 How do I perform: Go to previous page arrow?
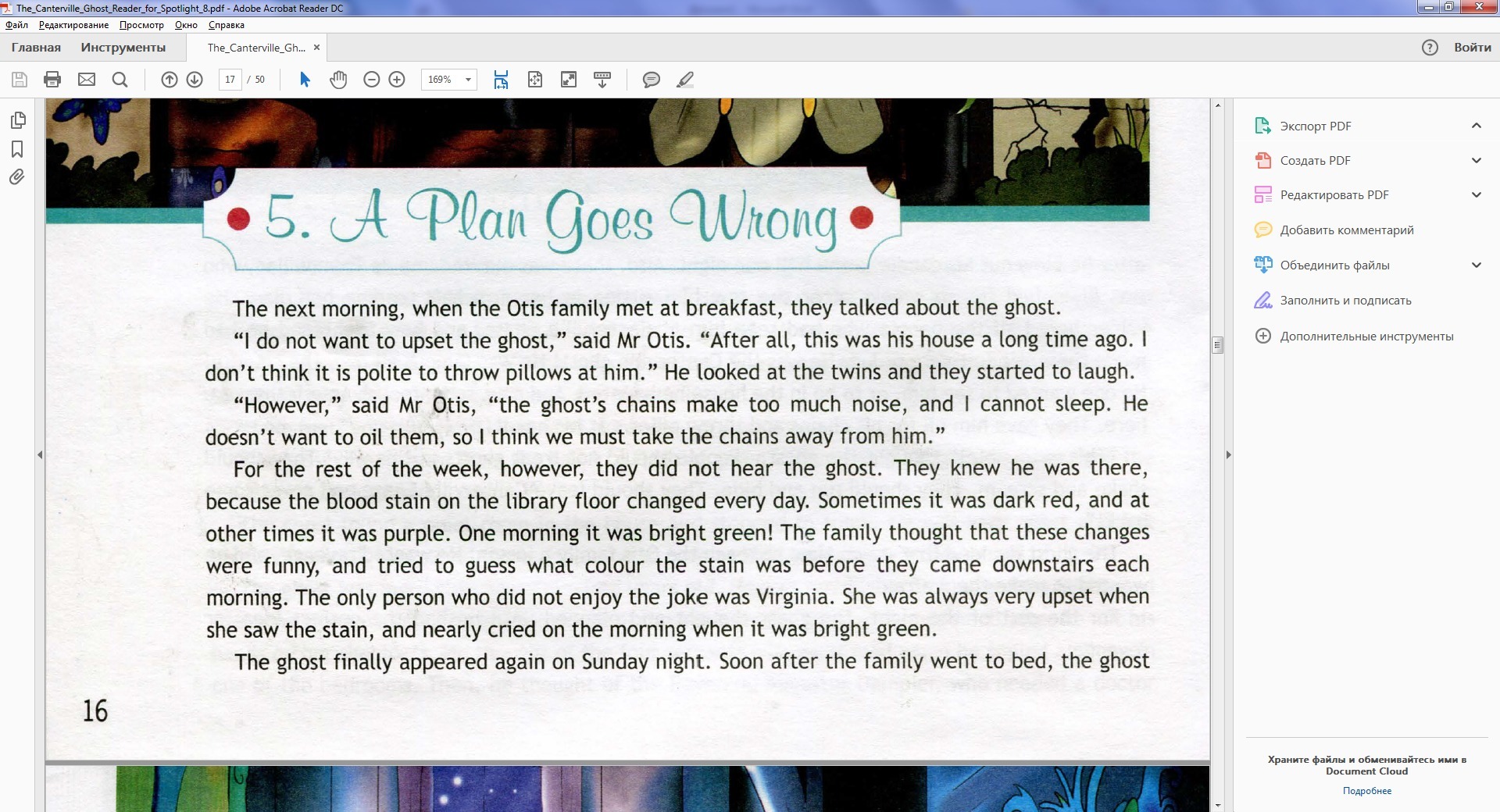pos(170,80)
